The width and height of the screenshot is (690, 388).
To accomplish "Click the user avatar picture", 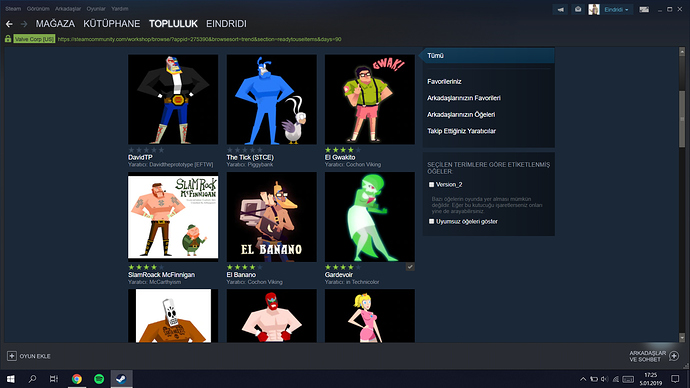I will (x=594, y=10).
